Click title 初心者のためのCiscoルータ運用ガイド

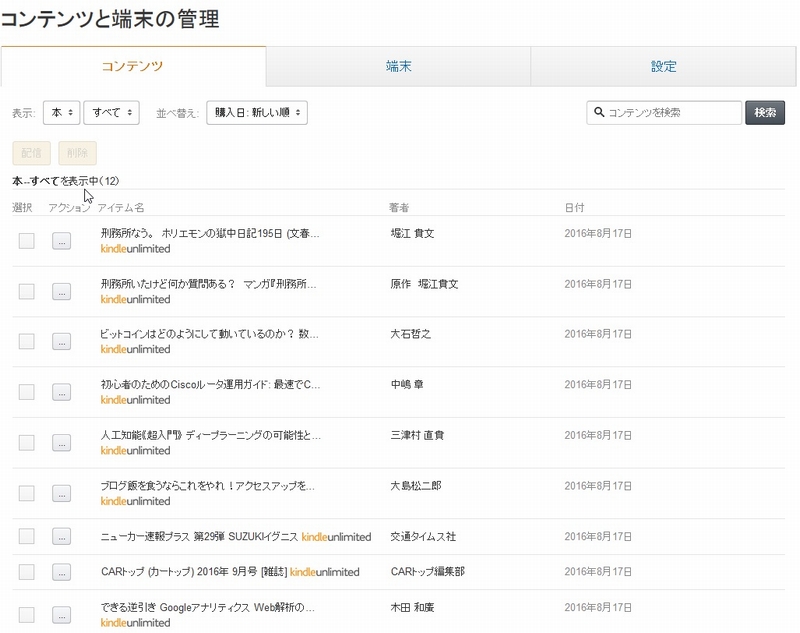coord(210,385)
